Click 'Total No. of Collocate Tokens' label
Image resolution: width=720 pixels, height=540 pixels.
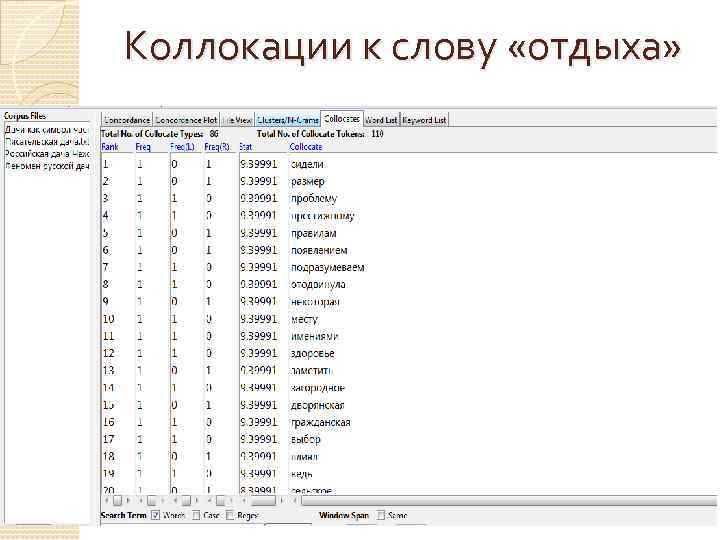click(x=311, y=134)
